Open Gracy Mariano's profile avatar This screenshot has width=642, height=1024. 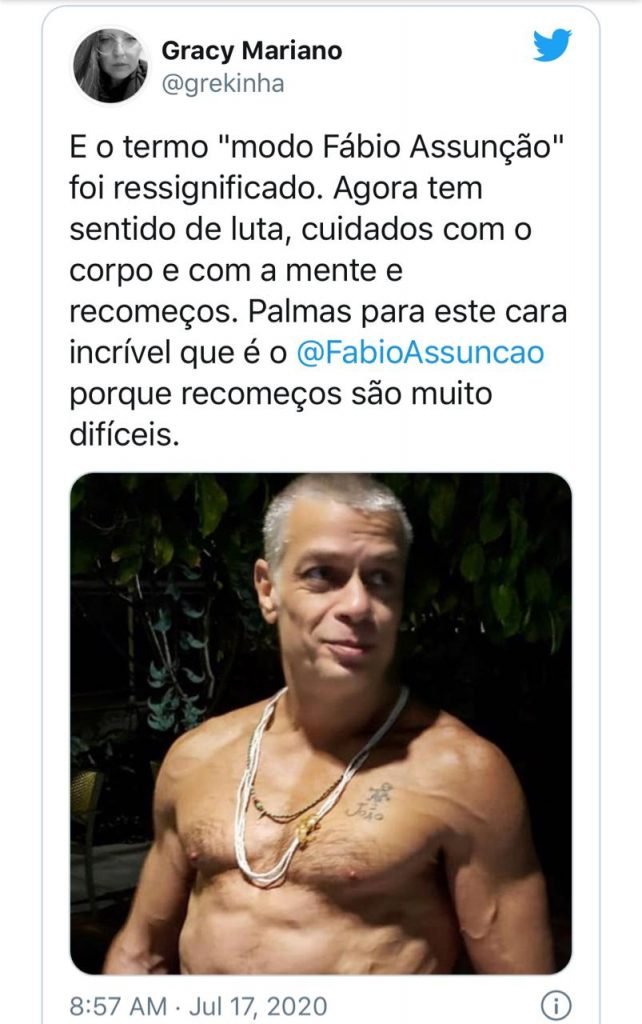[x=110, y=65]
